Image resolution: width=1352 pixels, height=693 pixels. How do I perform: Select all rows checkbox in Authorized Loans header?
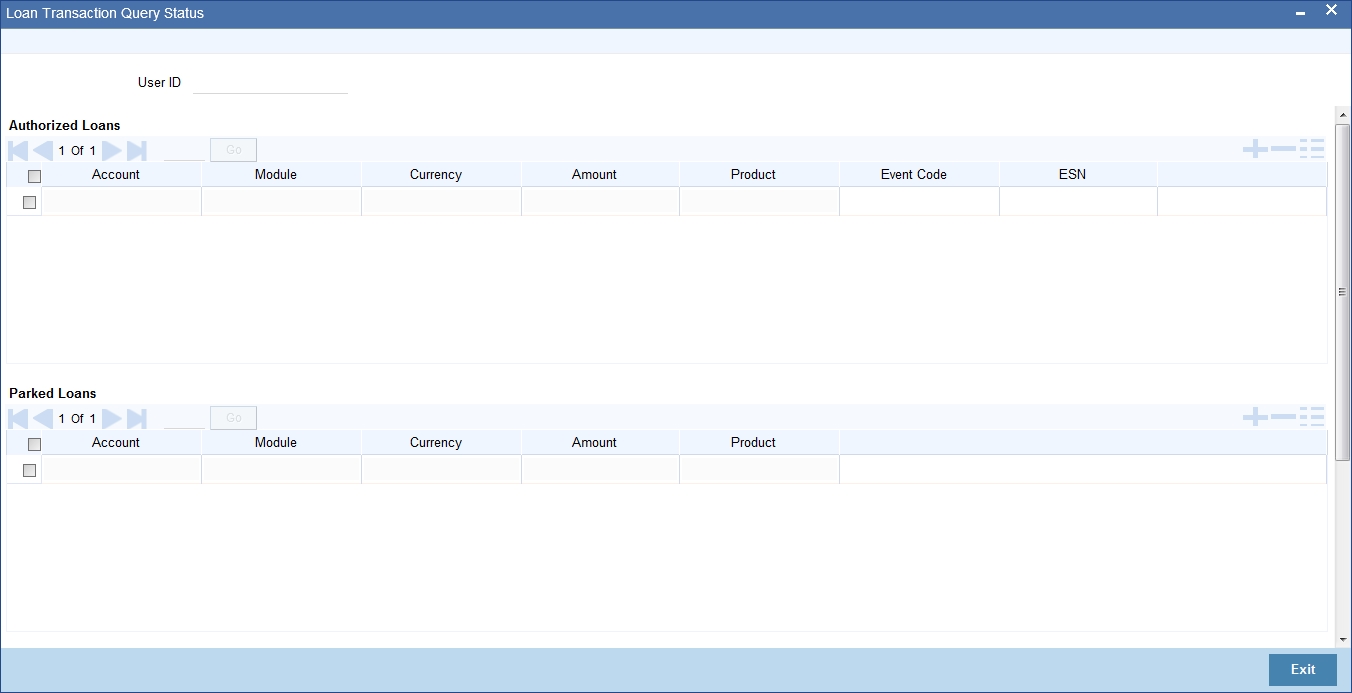pos(34,176)
